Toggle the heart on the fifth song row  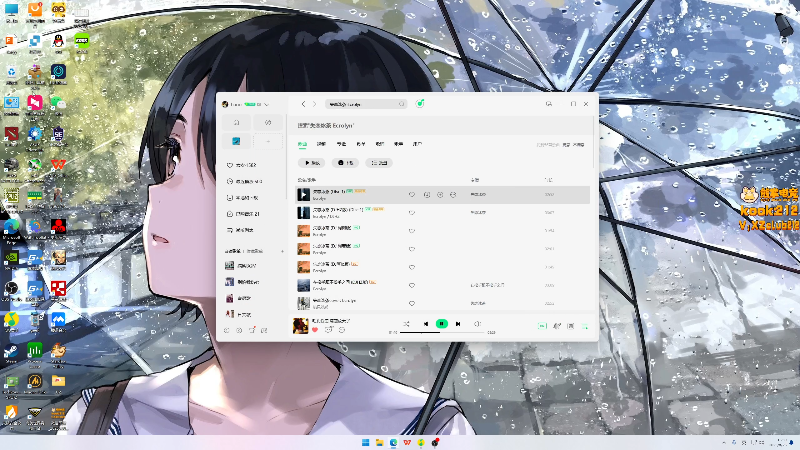pyautogui.click(x=412, y=267)
